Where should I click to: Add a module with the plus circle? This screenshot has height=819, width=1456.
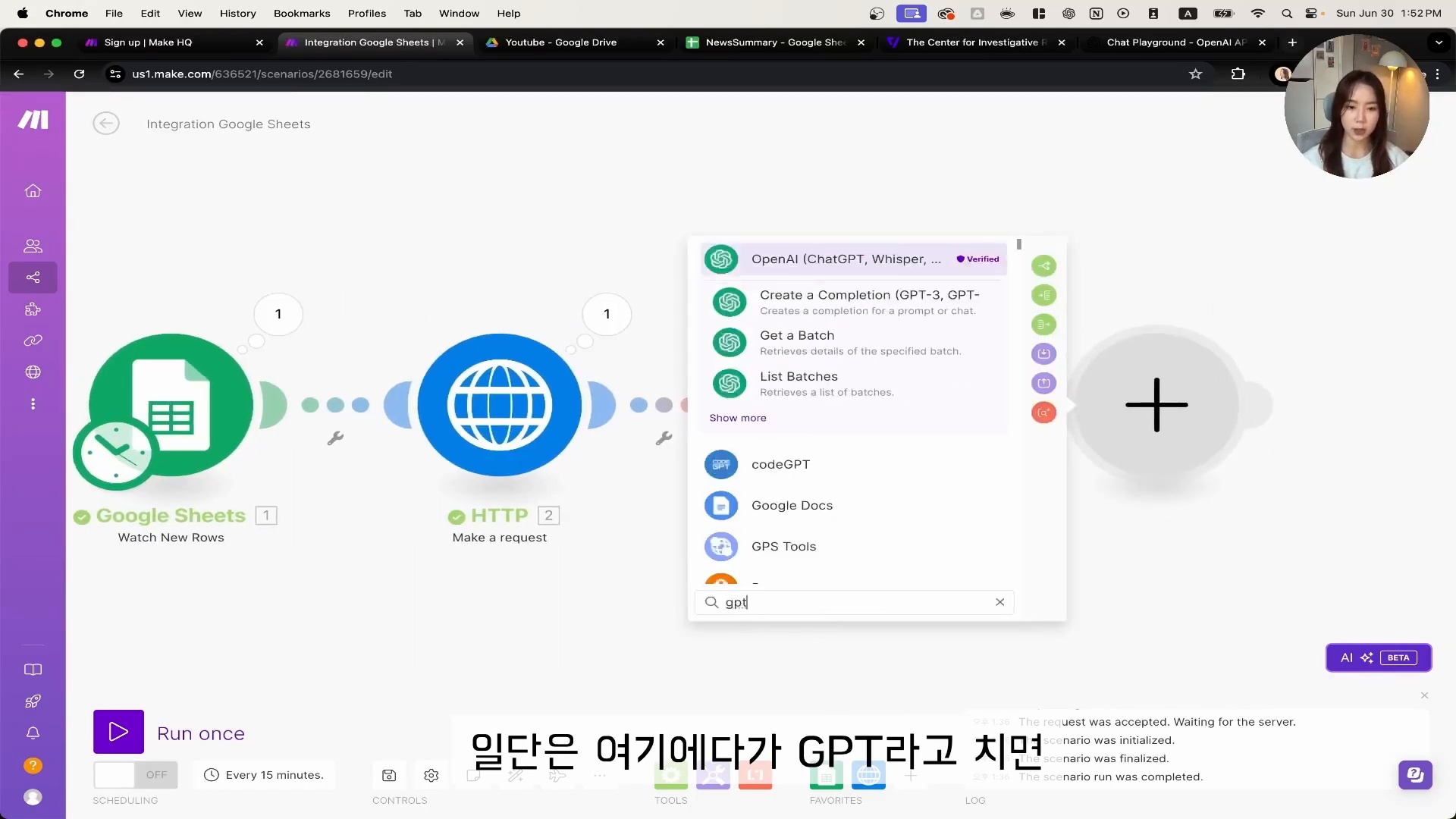coord(1156,405)
